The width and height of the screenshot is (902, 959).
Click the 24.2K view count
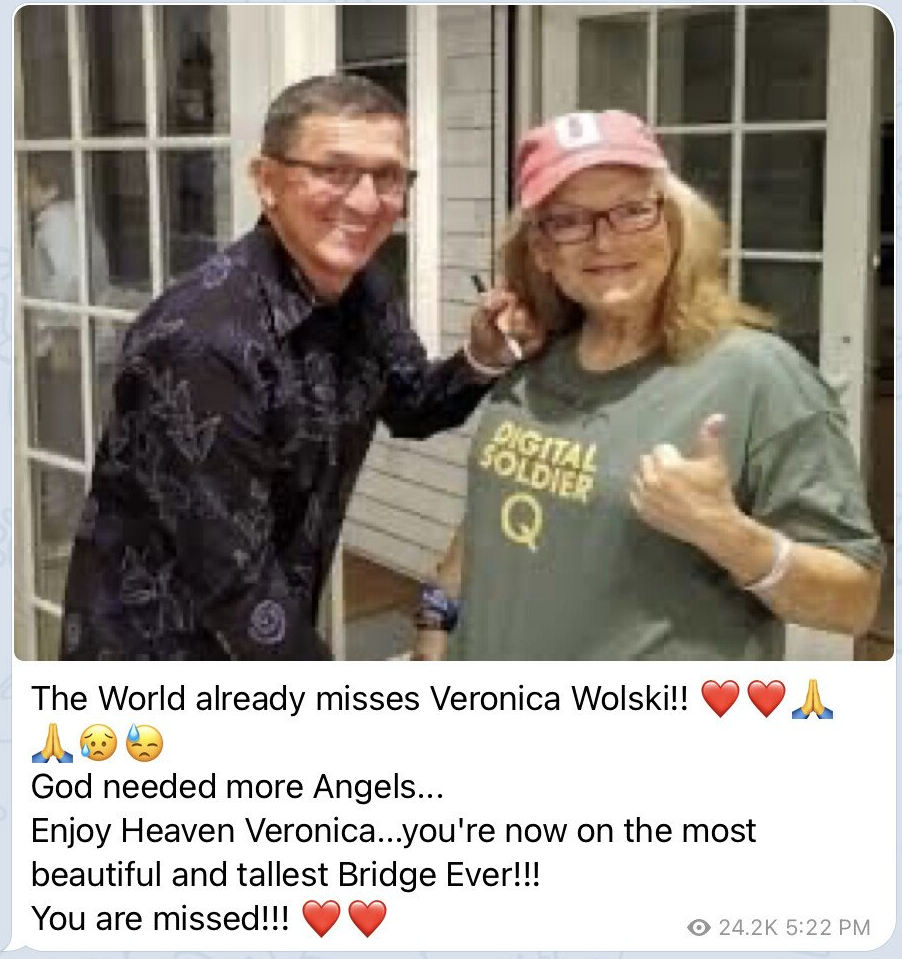[747, 927]
